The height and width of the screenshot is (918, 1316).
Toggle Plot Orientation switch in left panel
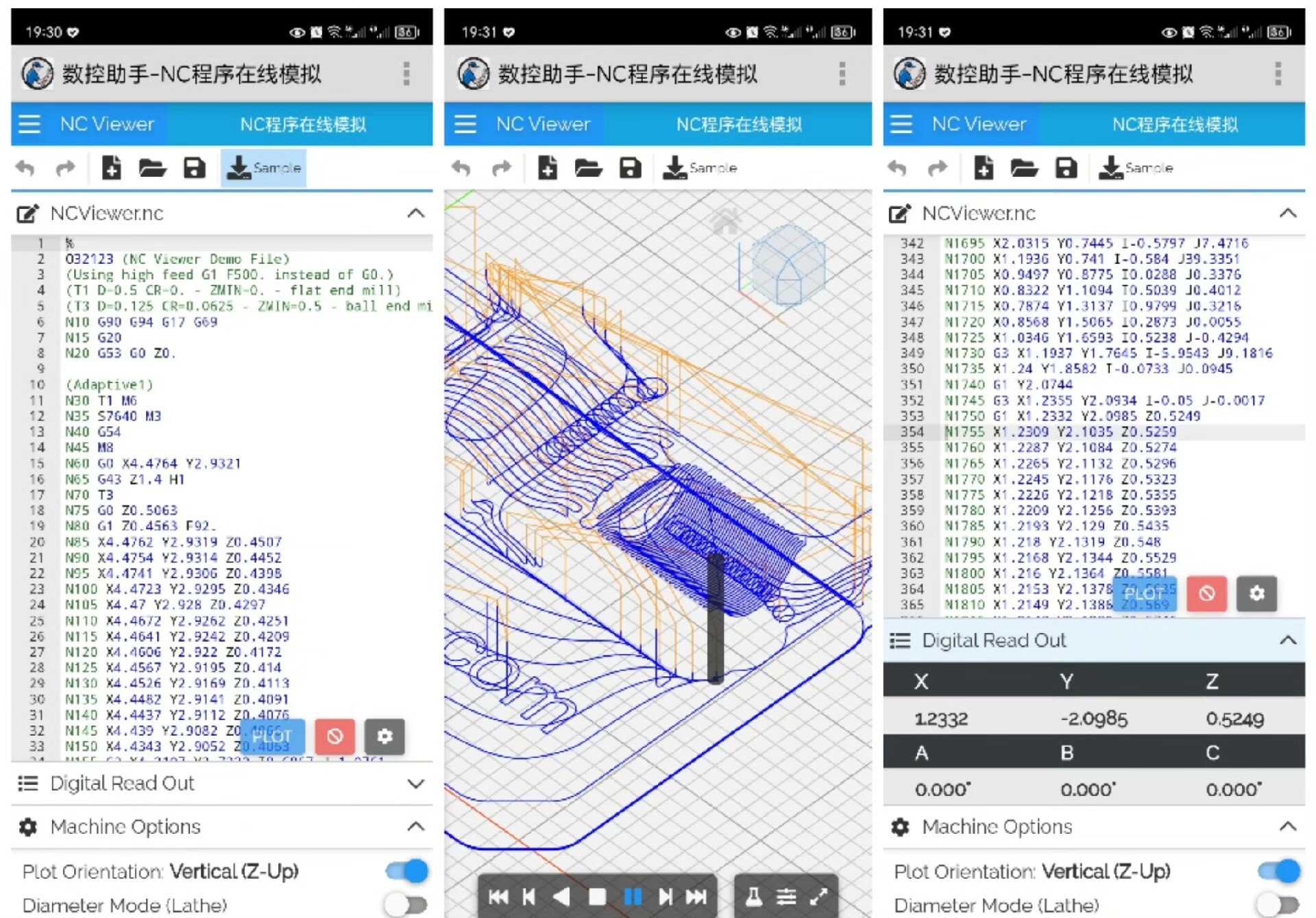(x=407, y=871)
